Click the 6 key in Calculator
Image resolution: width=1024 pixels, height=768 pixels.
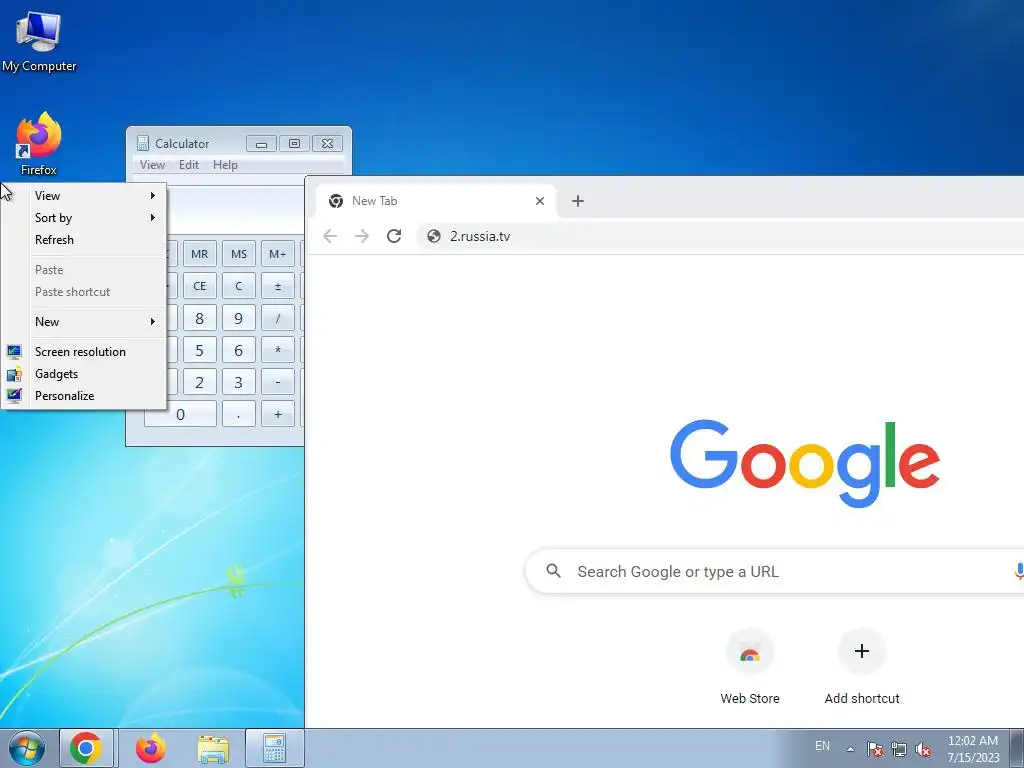point(238,351)
